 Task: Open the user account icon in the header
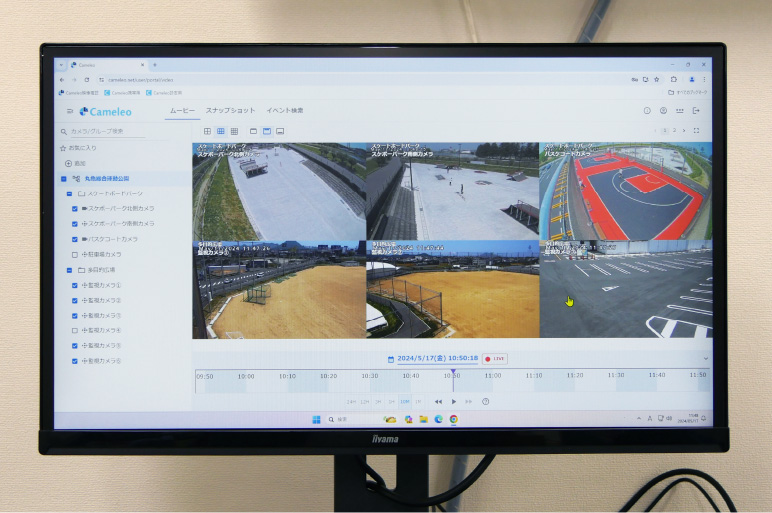click(663, 111)
